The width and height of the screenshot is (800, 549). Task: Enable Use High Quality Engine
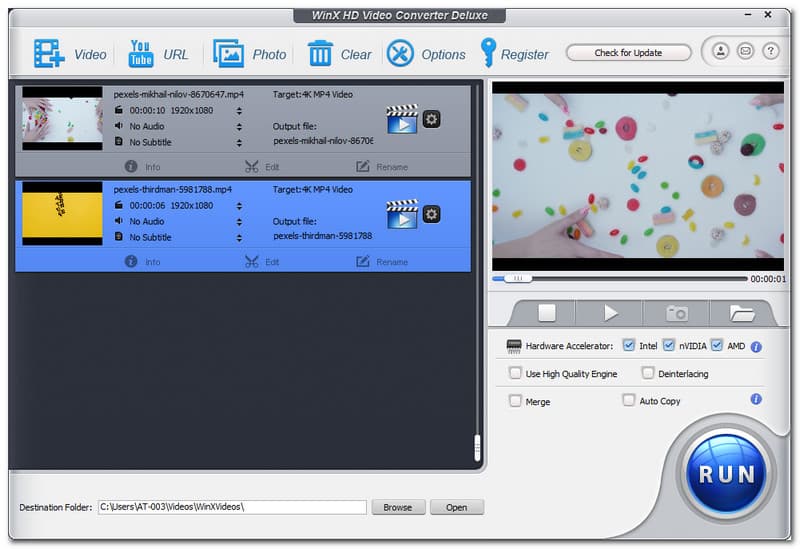516,373
